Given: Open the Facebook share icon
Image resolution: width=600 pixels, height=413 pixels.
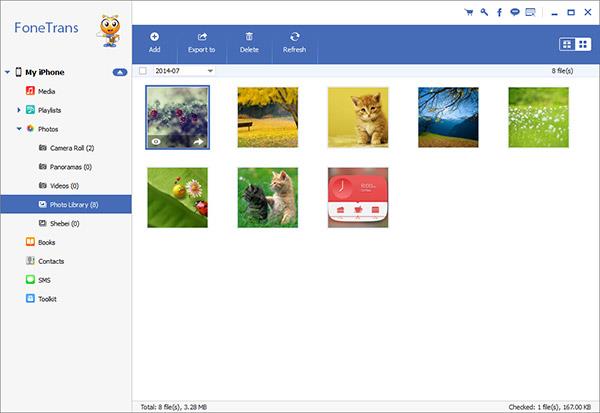Looking at the screenshot, I should coord(498,12).
